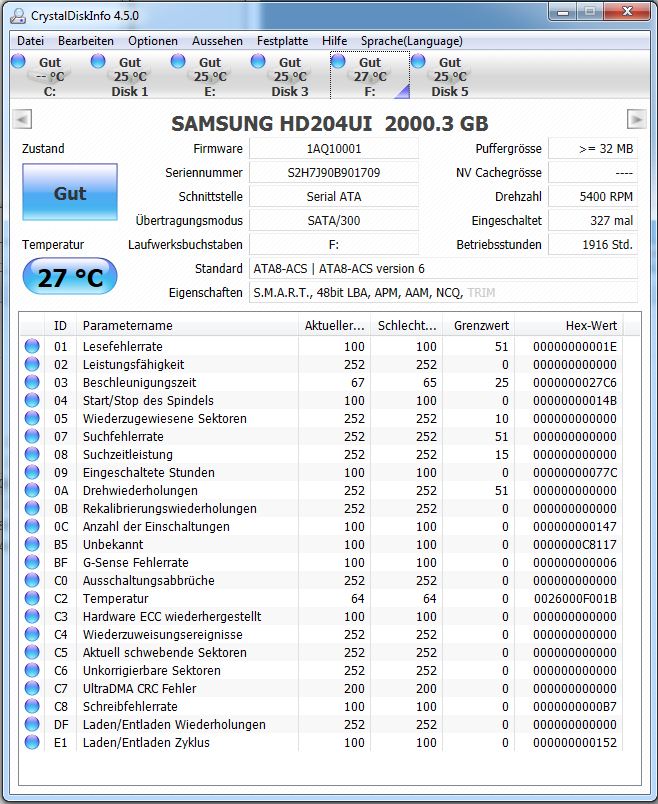Click status orb for Eingeschaltete Stunden
The image size is (658, 804).
[x=32, y=472]
